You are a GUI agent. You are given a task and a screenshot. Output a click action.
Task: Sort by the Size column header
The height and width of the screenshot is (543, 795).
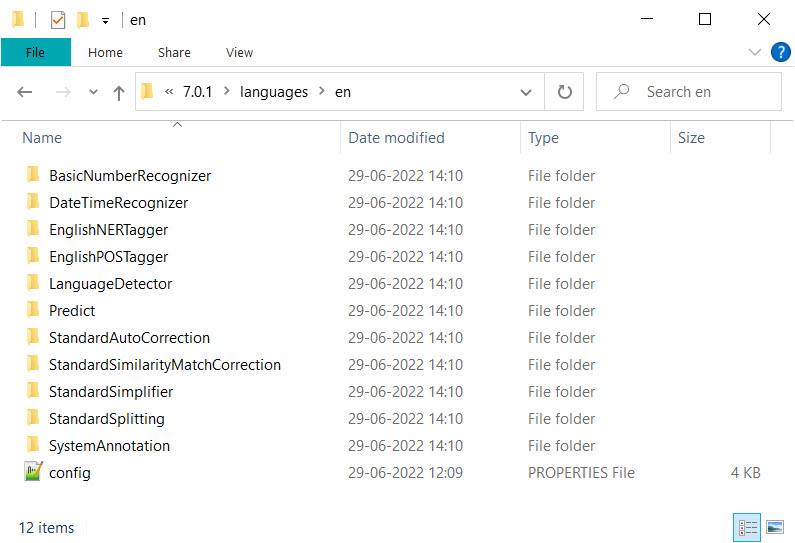(x=691, y=138)
